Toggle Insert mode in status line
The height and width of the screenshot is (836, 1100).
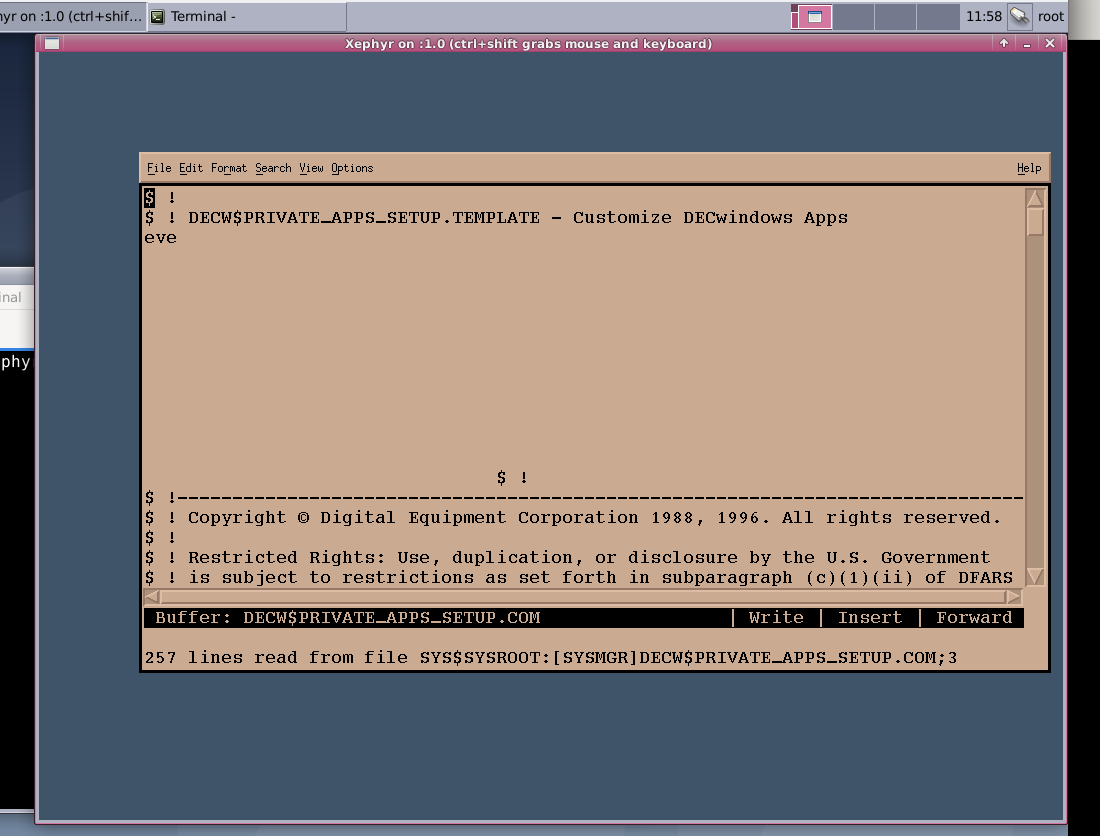tap(870, 618)
